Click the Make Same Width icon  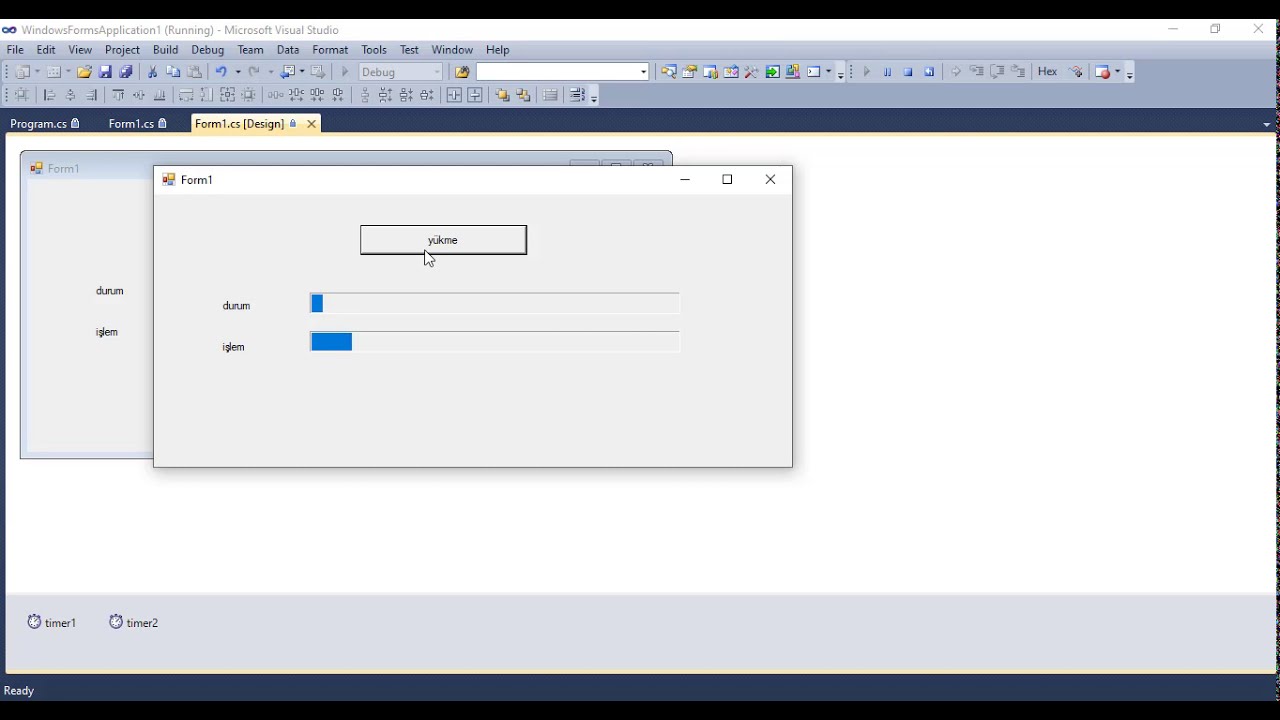point(186,95)
